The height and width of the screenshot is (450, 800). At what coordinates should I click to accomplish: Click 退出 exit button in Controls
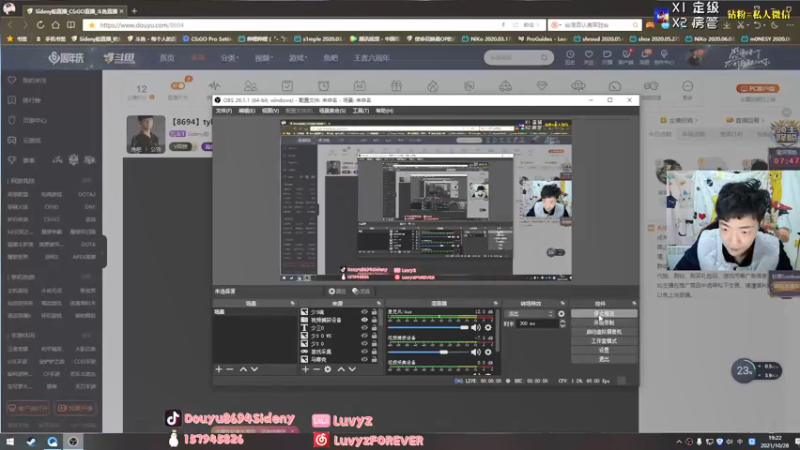click(604, 360)
